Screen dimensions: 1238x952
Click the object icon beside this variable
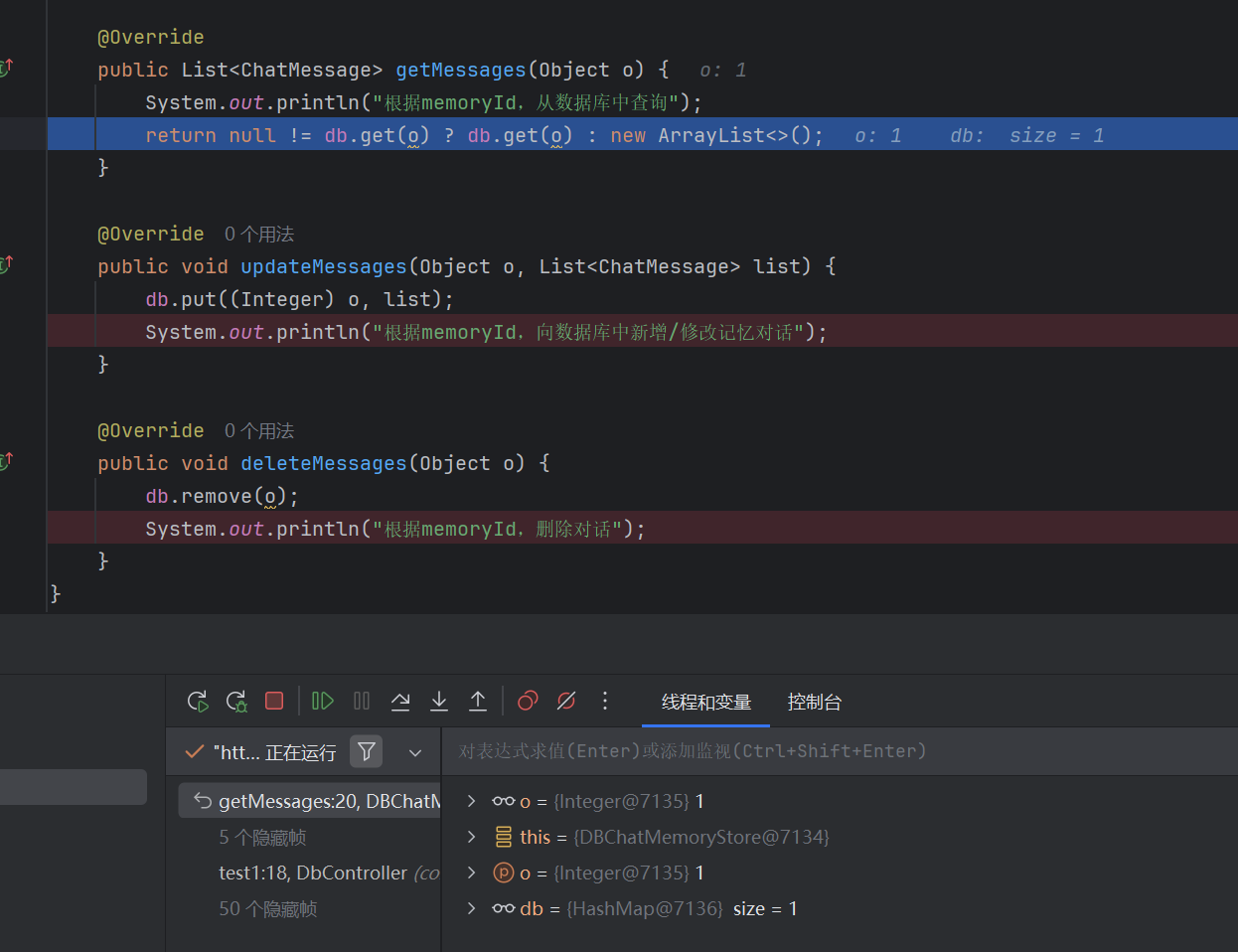click(x=504, y=837)
